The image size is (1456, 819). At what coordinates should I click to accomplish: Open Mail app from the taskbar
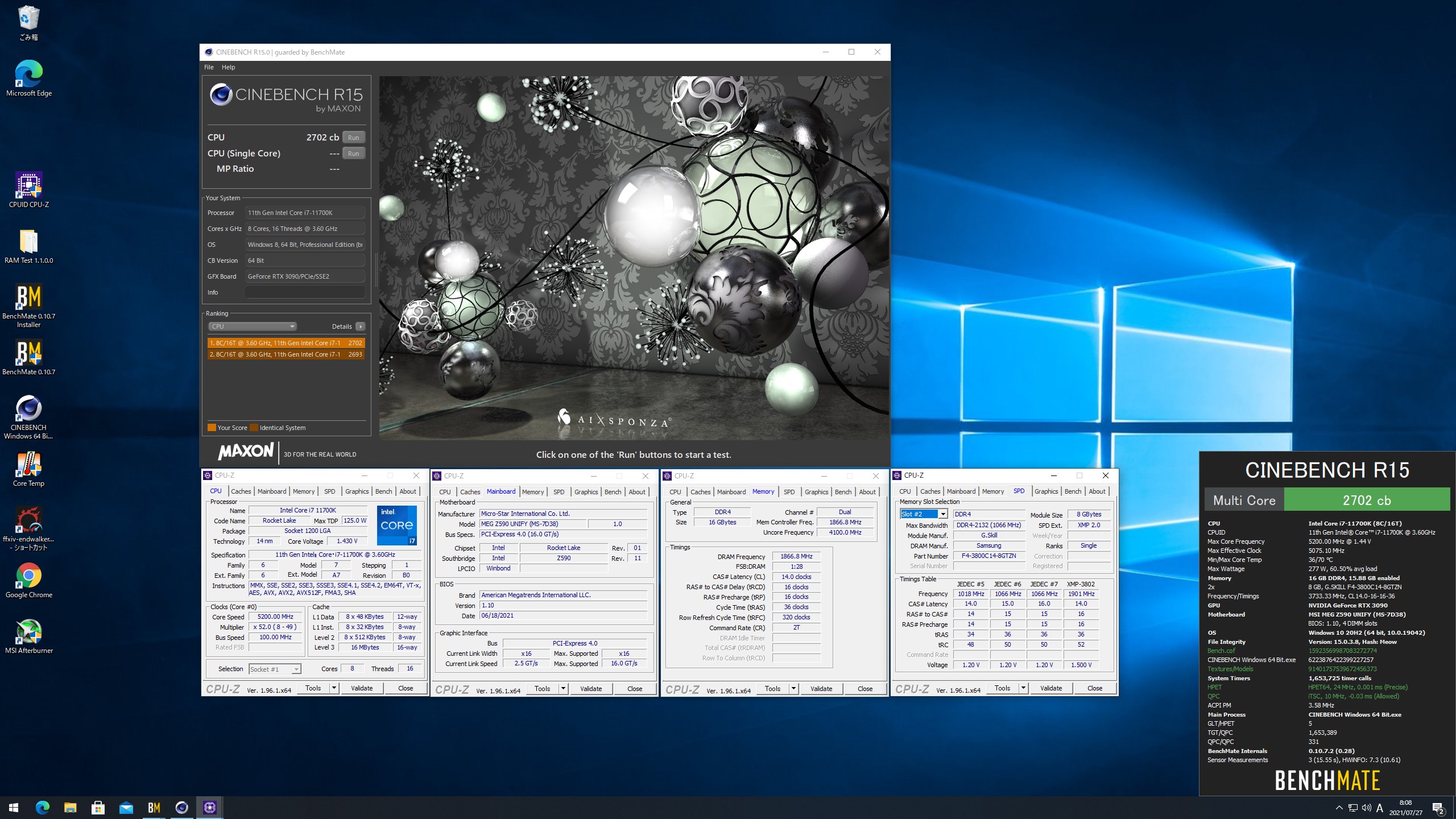coord(126,808)
